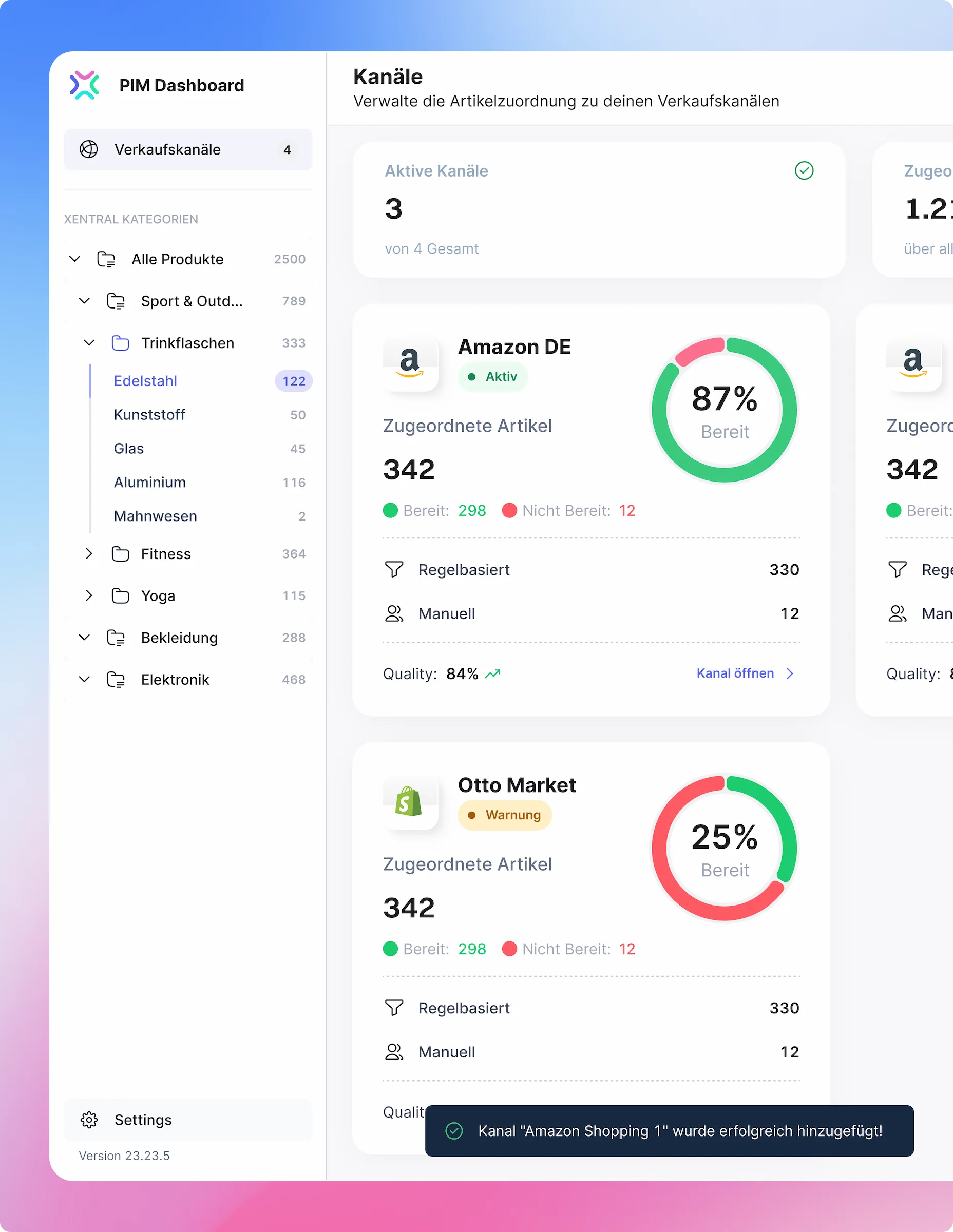953x1232 pixels.
Task: Click the Yoga folder icon
Action: [x=120, y=595]
